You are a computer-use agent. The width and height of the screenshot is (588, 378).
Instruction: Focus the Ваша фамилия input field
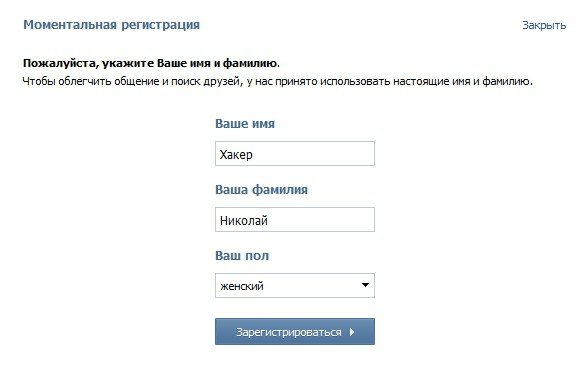click(295, 220)
